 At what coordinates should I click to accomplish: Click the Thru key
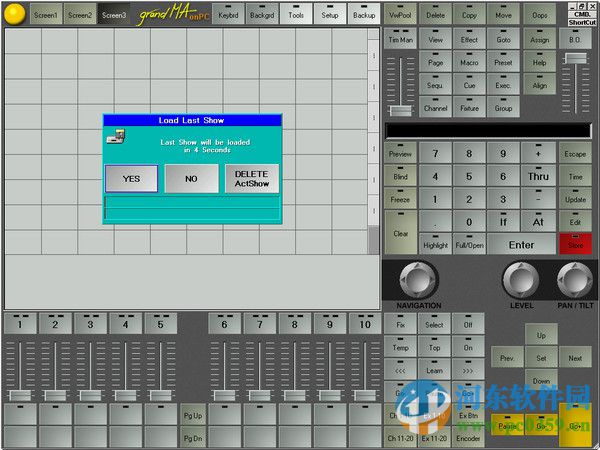538,176
